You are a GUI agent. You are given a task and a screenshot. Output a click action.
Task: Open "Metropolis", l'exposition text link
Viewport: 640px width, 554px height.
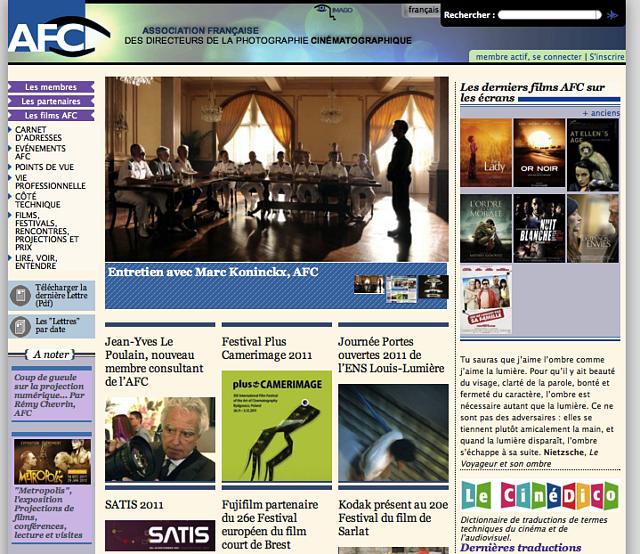(48, 512)
